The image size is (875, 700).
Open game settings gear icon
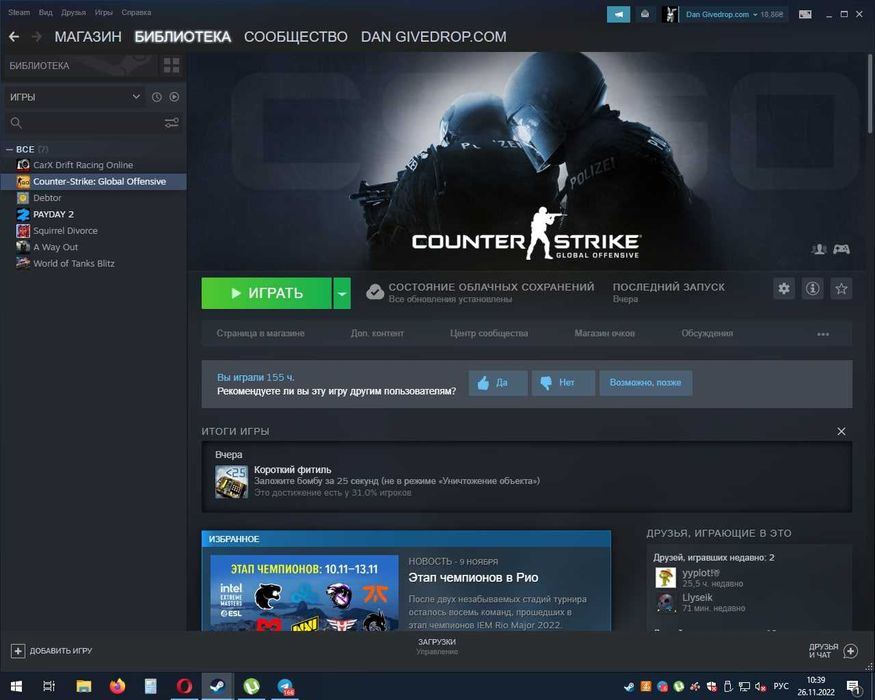784,289
